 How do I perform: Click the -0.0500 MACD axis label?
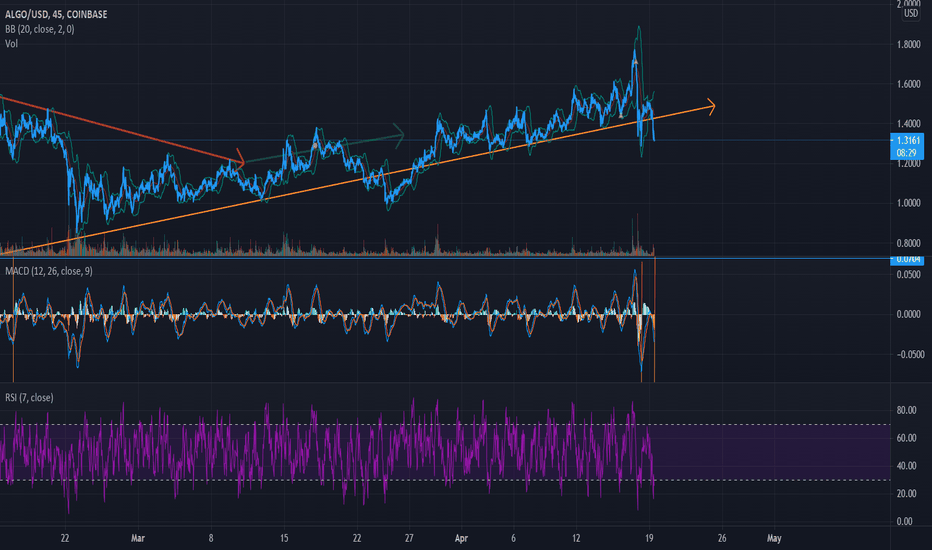[910, 354]
